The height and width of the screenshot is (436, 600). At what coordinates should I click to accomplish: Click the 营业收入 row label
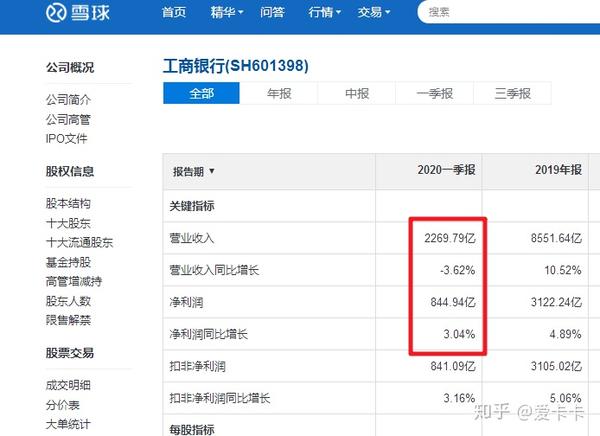(192, 238)
